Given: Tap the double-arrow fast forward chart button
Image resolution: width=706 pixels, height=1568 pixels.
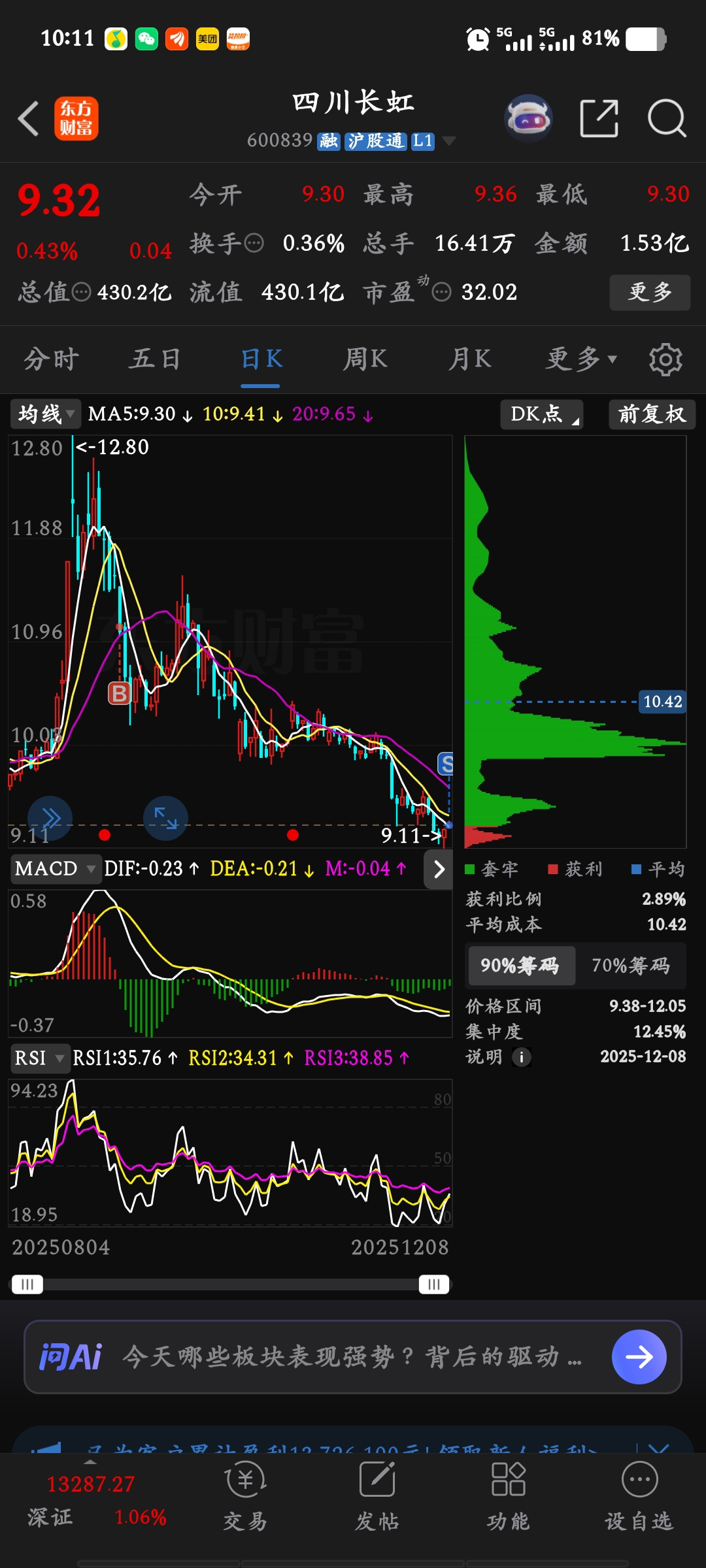Looking at the screenshot, I should 50,817.
